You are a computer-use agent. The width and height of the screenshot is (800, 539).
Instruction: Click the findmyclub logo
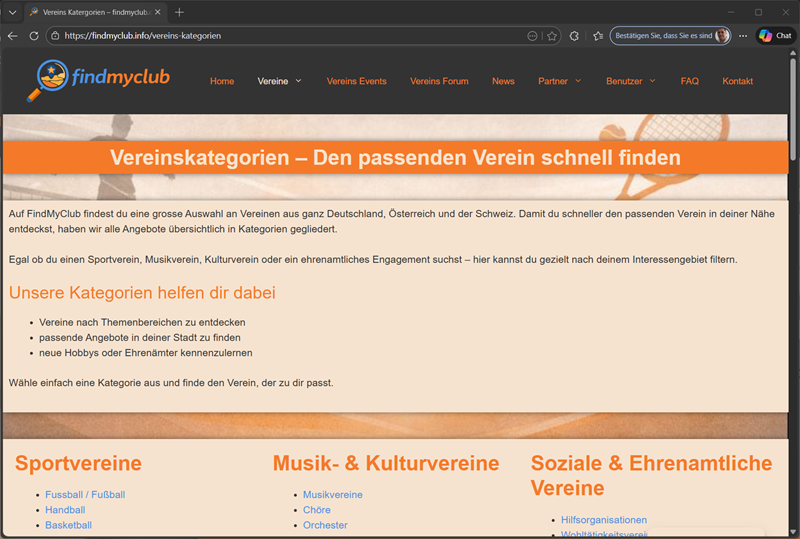(98, 80)
